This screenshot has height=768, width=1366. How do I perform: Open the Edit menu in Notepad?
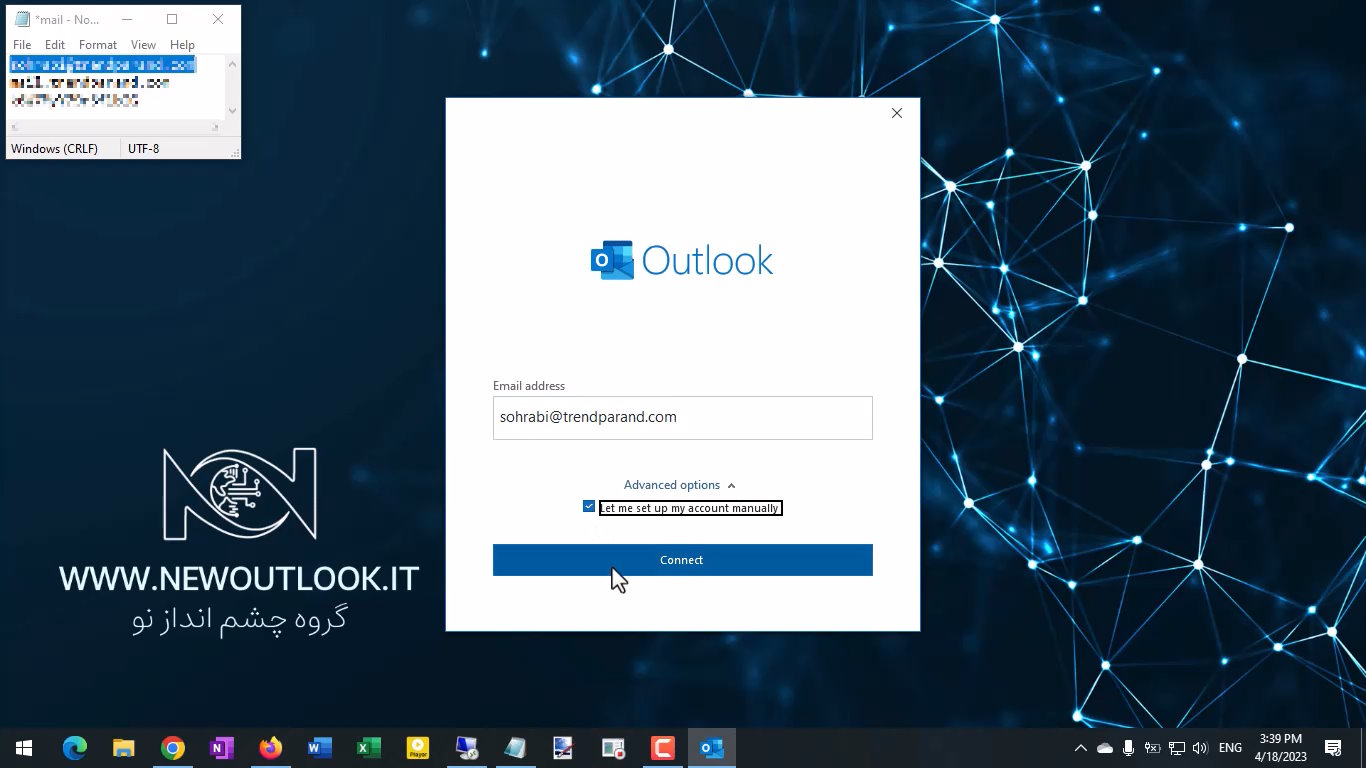55,45
